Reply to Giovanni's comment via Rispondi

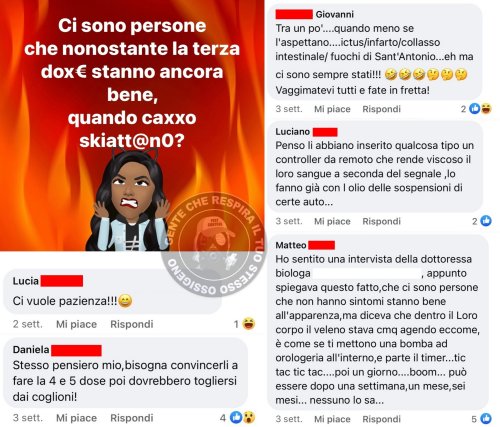click(x=381, y=109)
